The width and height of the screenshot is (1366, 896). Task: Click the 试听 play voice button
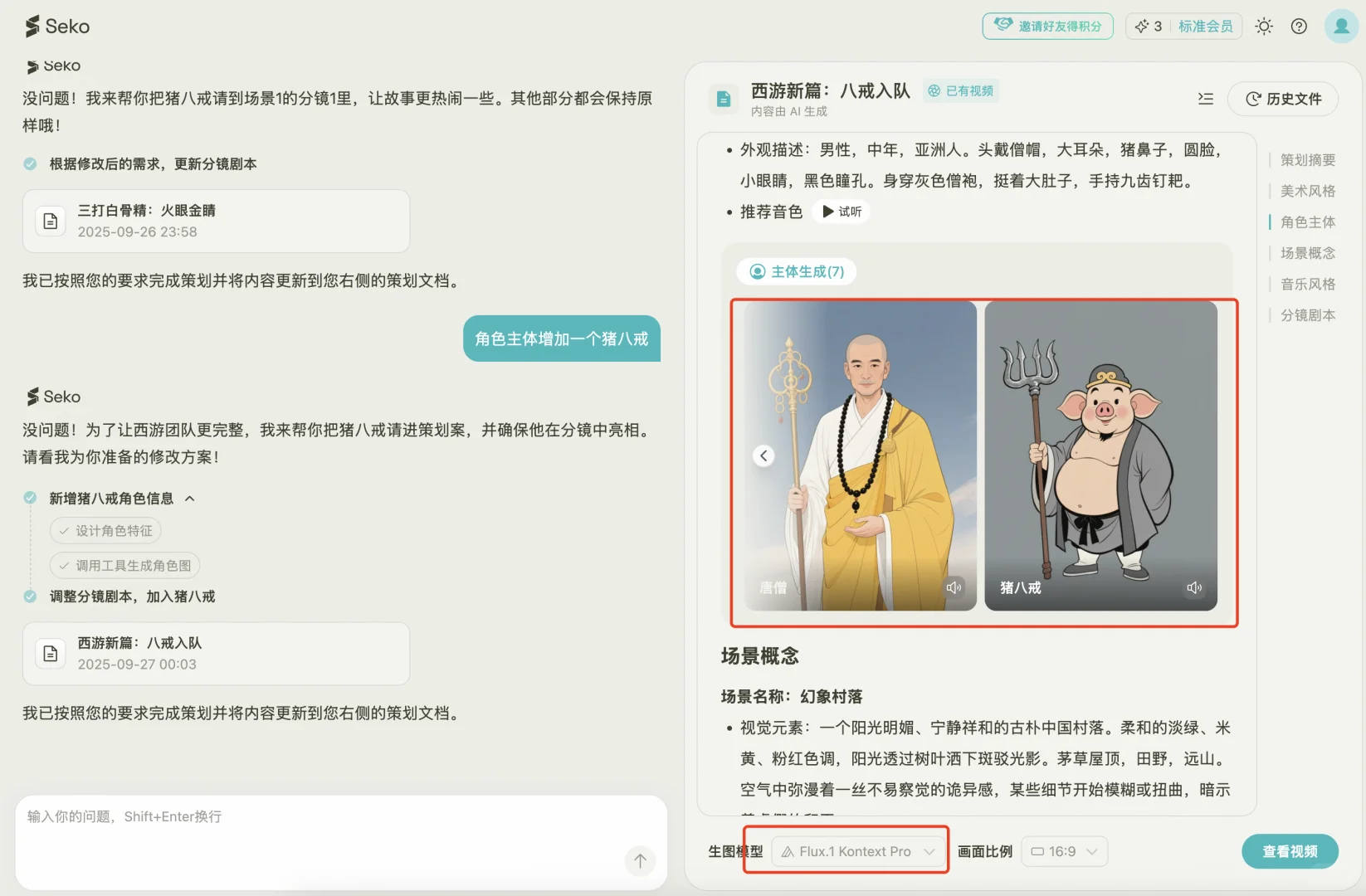click(842, 212)
